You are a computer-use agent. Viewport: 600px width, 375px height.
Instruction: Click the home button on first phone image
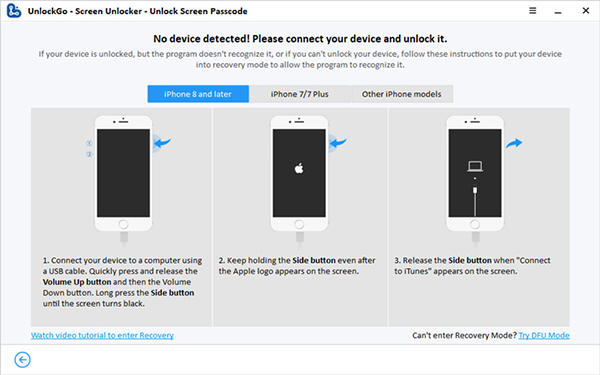(123, 224)
